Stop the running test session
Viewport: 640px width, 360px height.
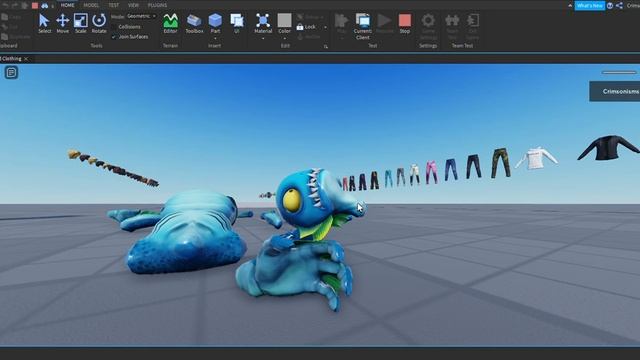tap(404, 23)
